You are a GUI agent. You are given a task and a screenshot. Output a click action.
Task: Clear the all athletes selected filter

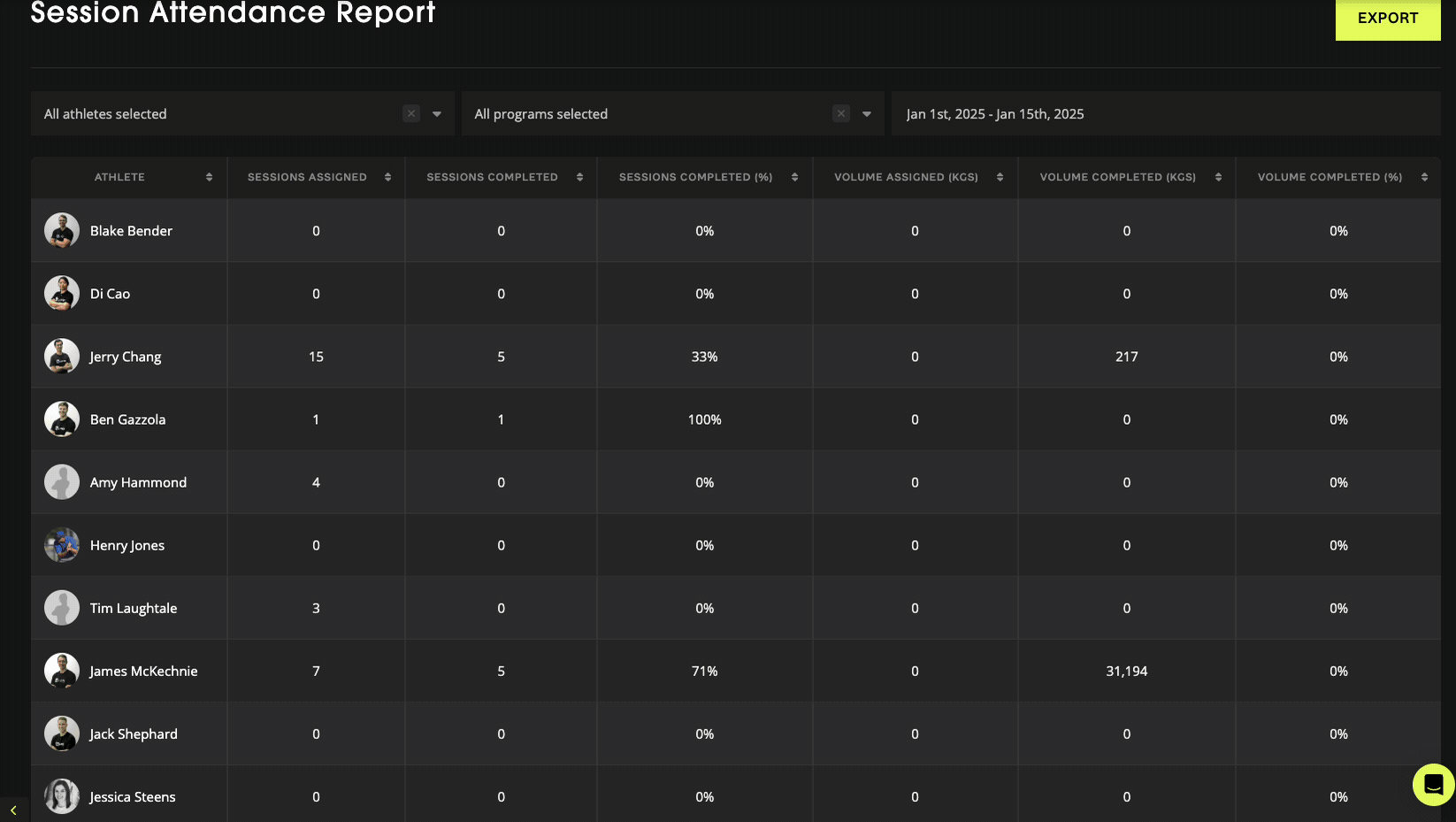[411, 113]
